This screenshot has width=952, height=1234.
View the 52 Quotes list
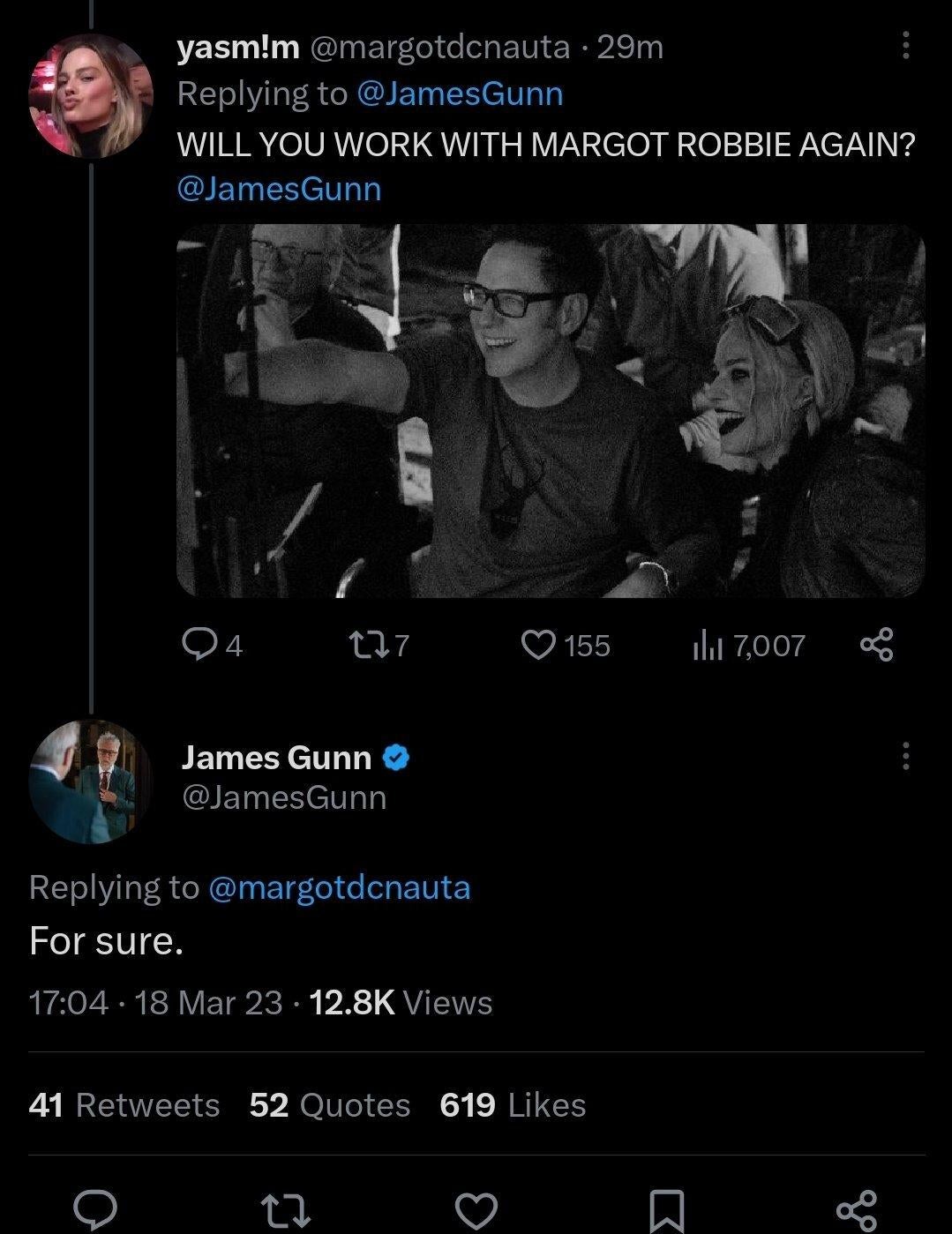[329, 1105]
